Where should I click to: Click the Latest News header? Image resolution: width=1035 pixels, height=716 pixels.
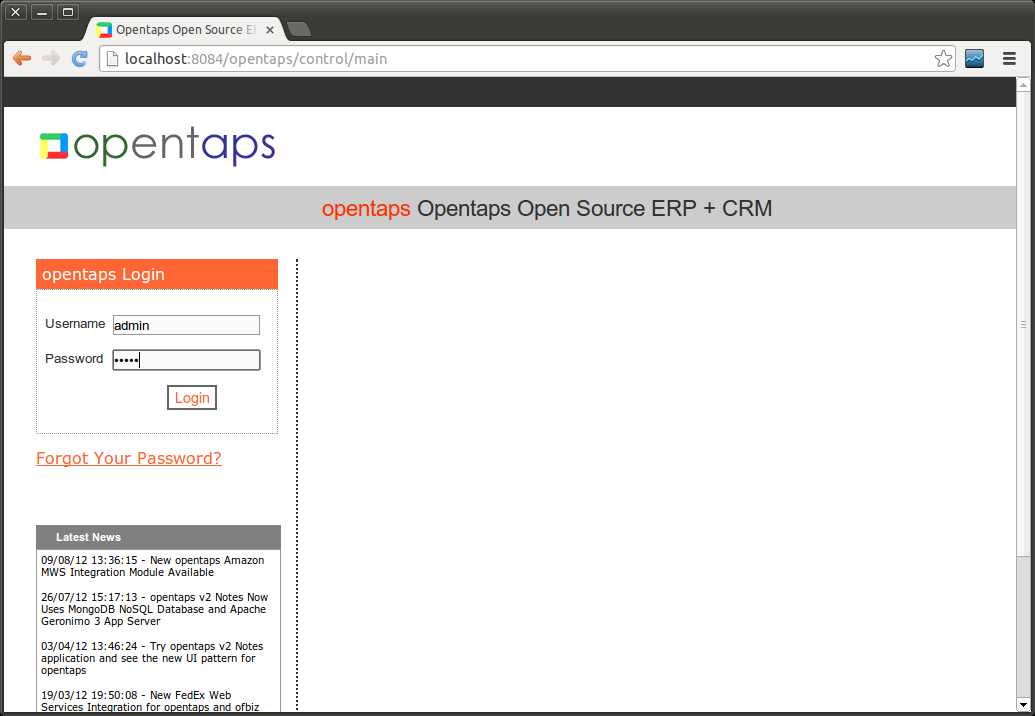tap(158, 537)
